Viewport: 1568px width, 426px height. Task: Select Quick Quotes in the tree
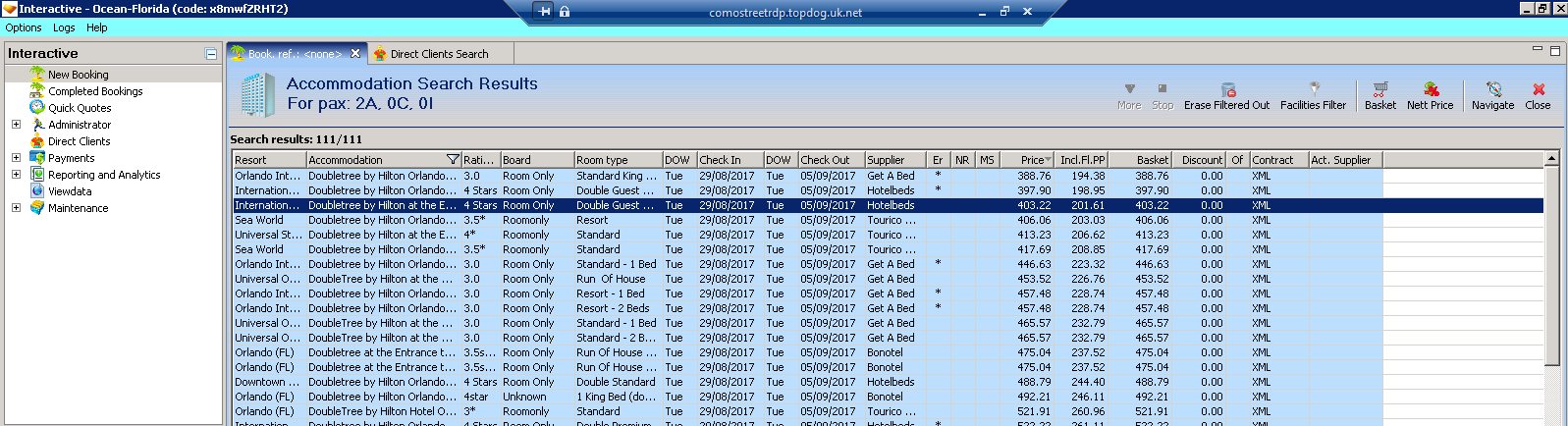pos(80,108)
